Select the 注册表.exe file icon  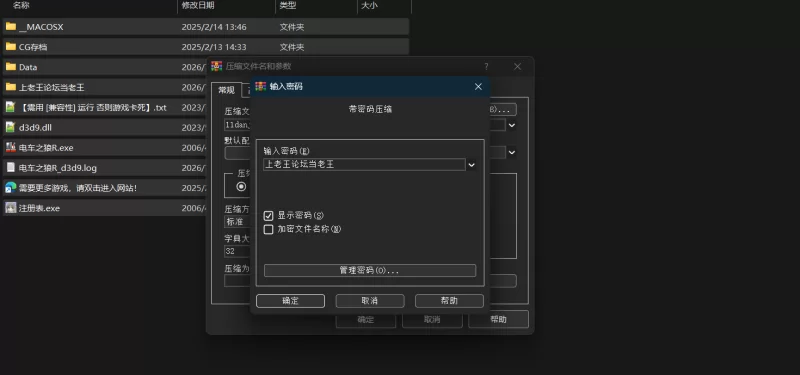pos(10,208)
